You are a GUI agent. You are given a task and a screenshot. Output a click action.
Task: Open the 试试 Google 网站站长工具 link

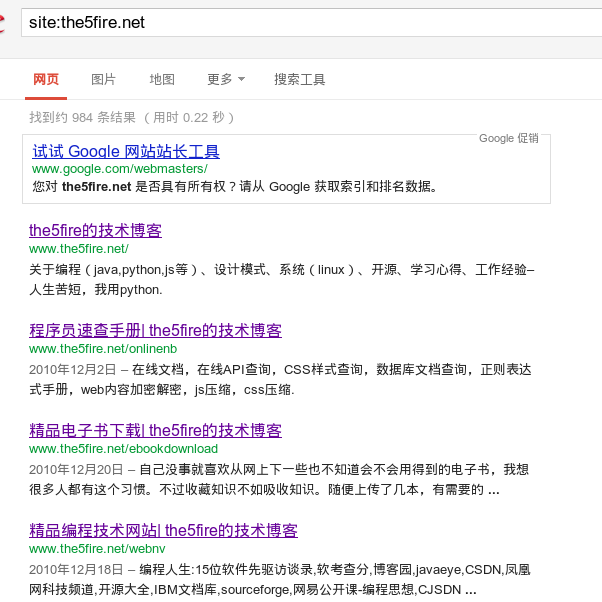tap(126, 152)
